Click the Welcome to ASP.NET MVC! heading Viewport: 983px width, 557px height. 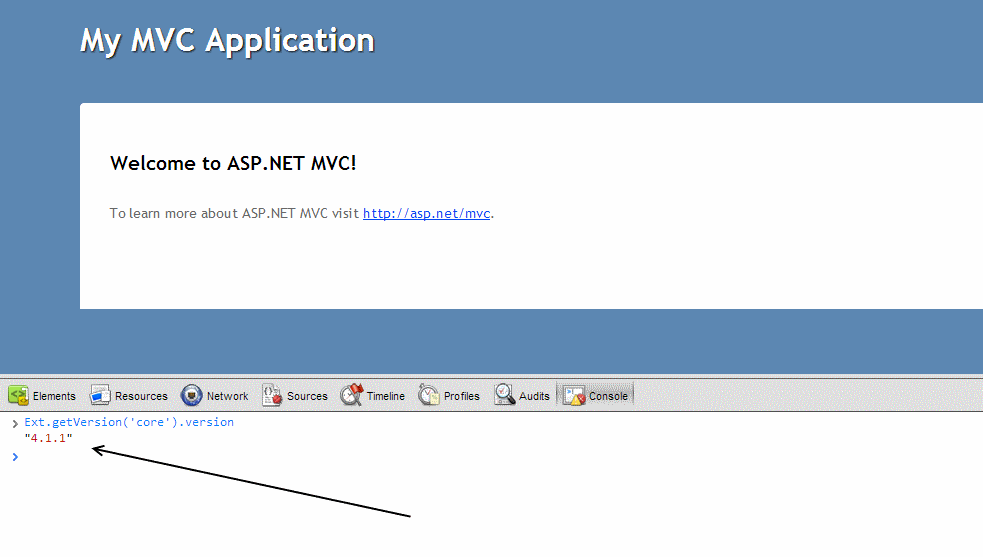pyautogui.click(x=233, y=163)
